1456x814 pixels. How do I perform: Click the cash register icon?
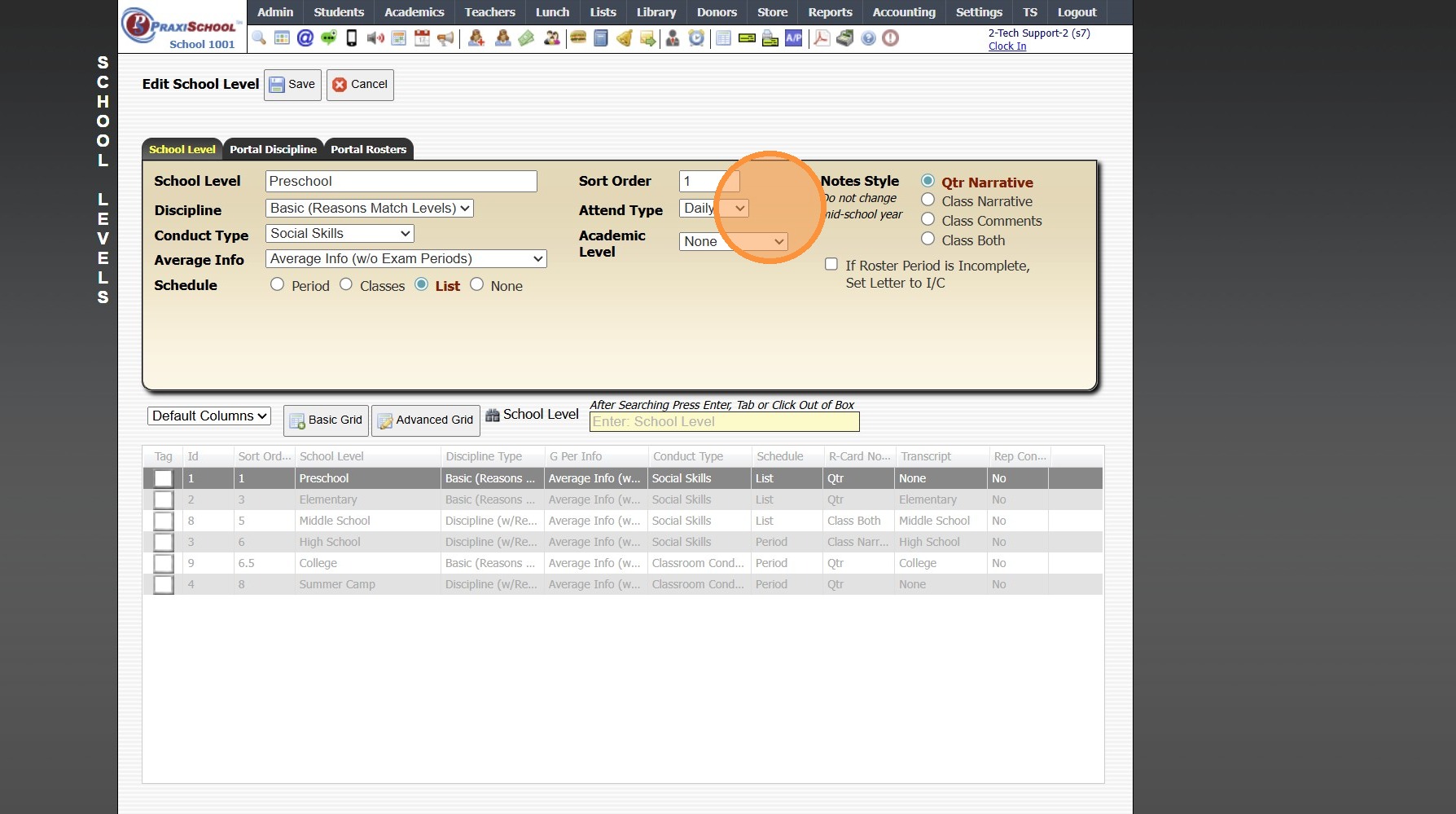click(845, 38)
